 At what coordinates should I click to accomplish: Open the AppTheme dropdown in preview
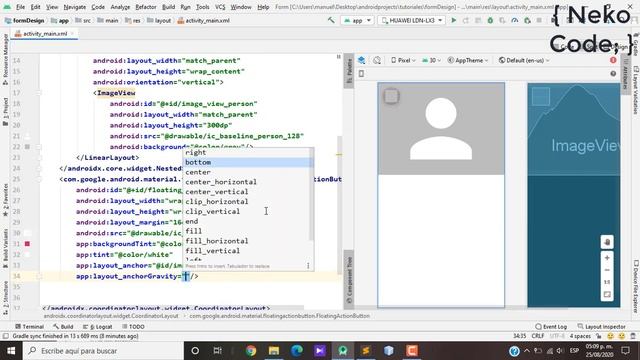click(x=468, y=60)
